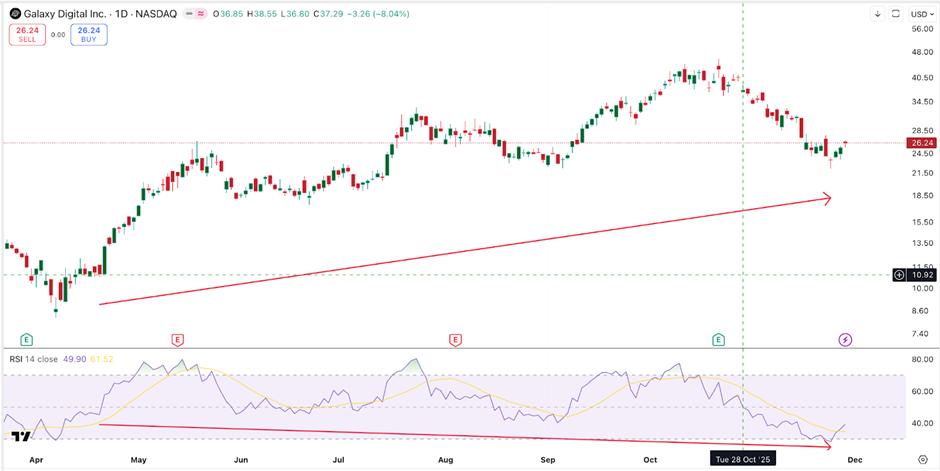Open the USD currency dropdown

coord(920,13)
